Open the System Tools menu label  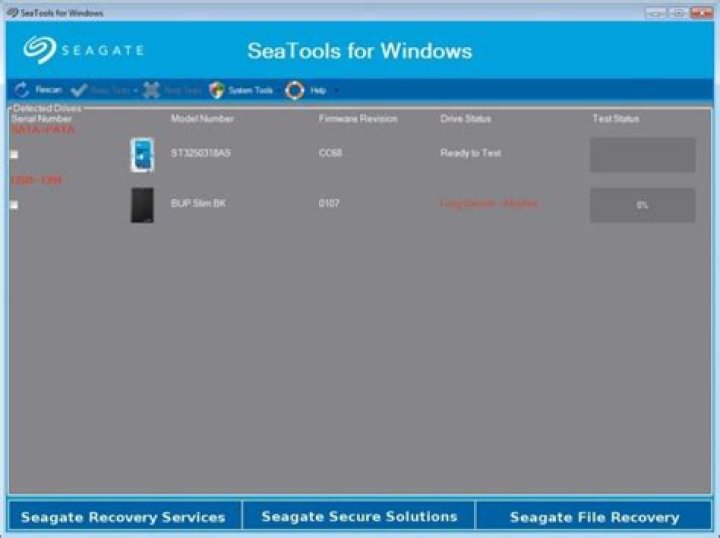coord(251,90)
